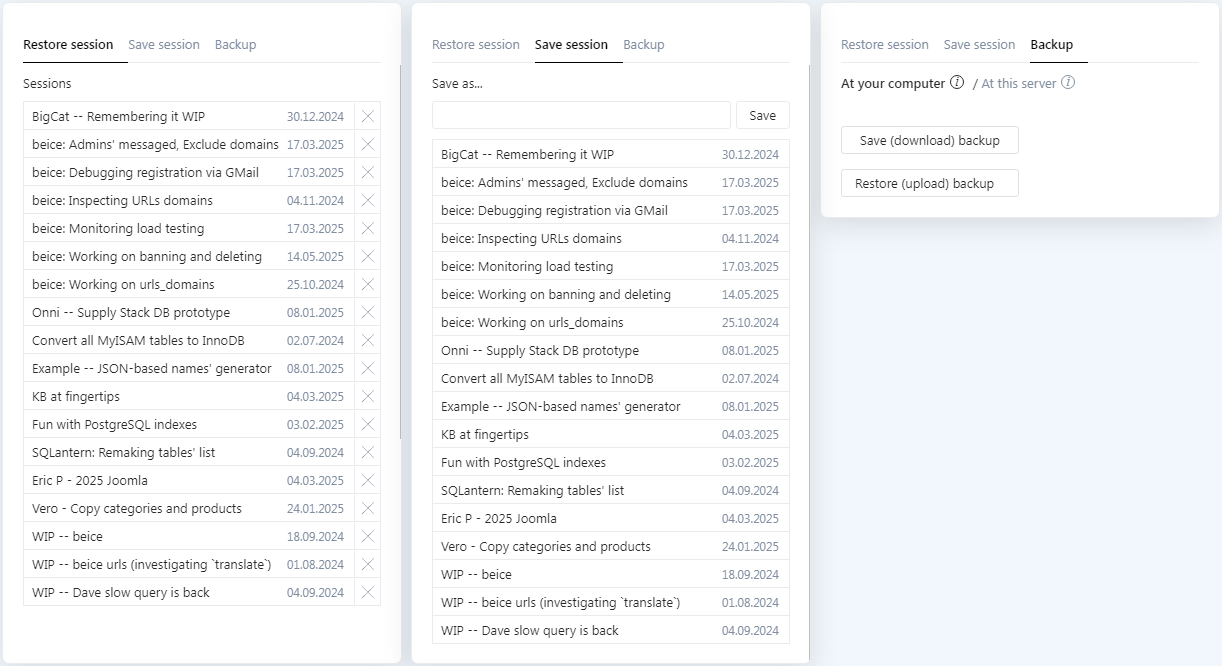Switch to Save session in the right panel
The image size is (1222, 666).
pos(979,44)
